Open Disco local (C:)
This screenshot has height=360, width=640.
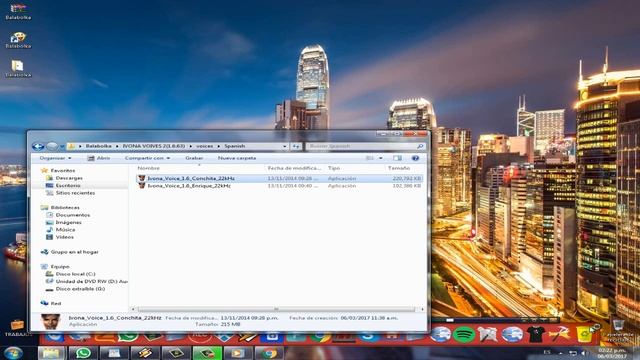click(75, 274)
